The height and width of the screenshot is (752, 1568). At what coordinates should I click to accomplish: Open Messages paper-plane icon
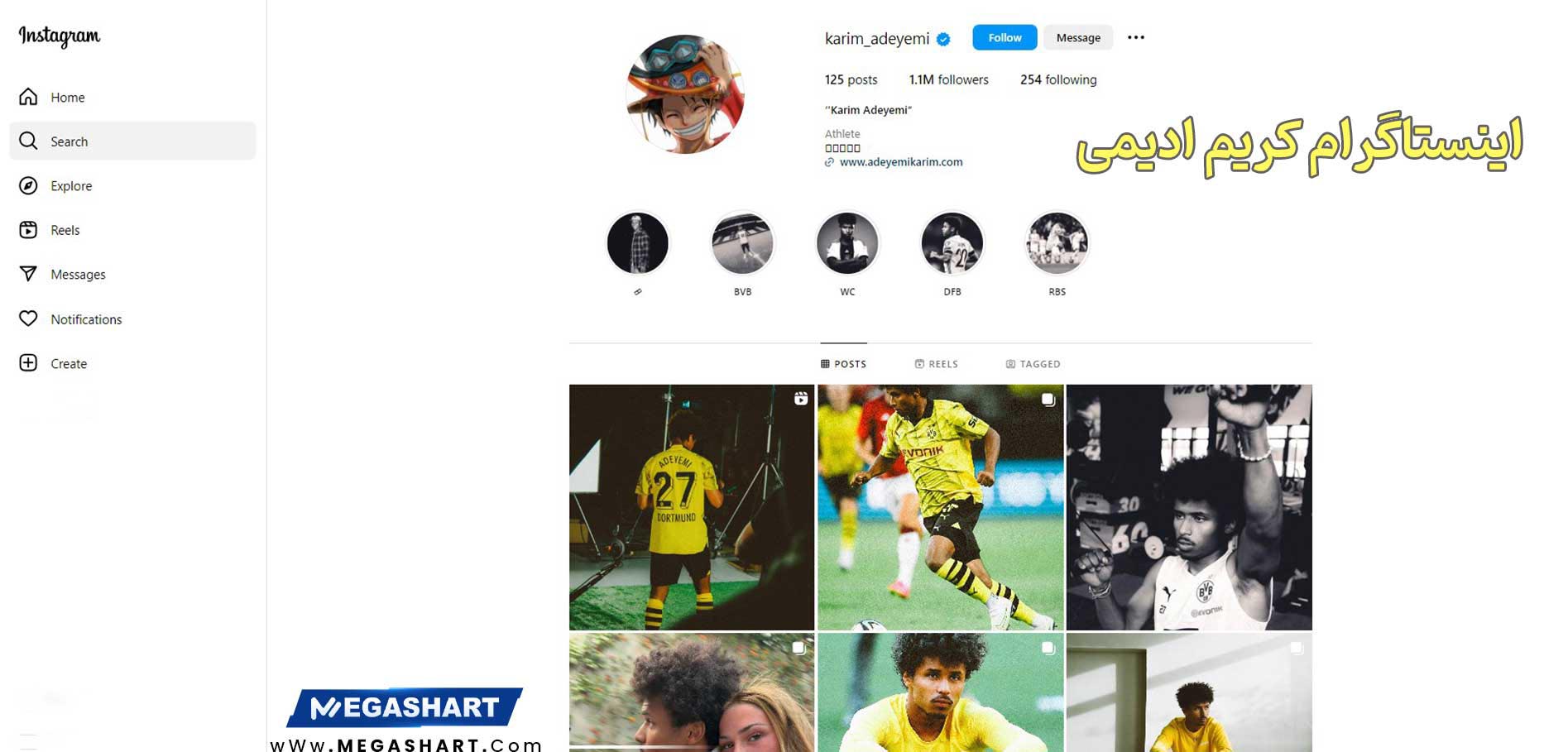28,274
